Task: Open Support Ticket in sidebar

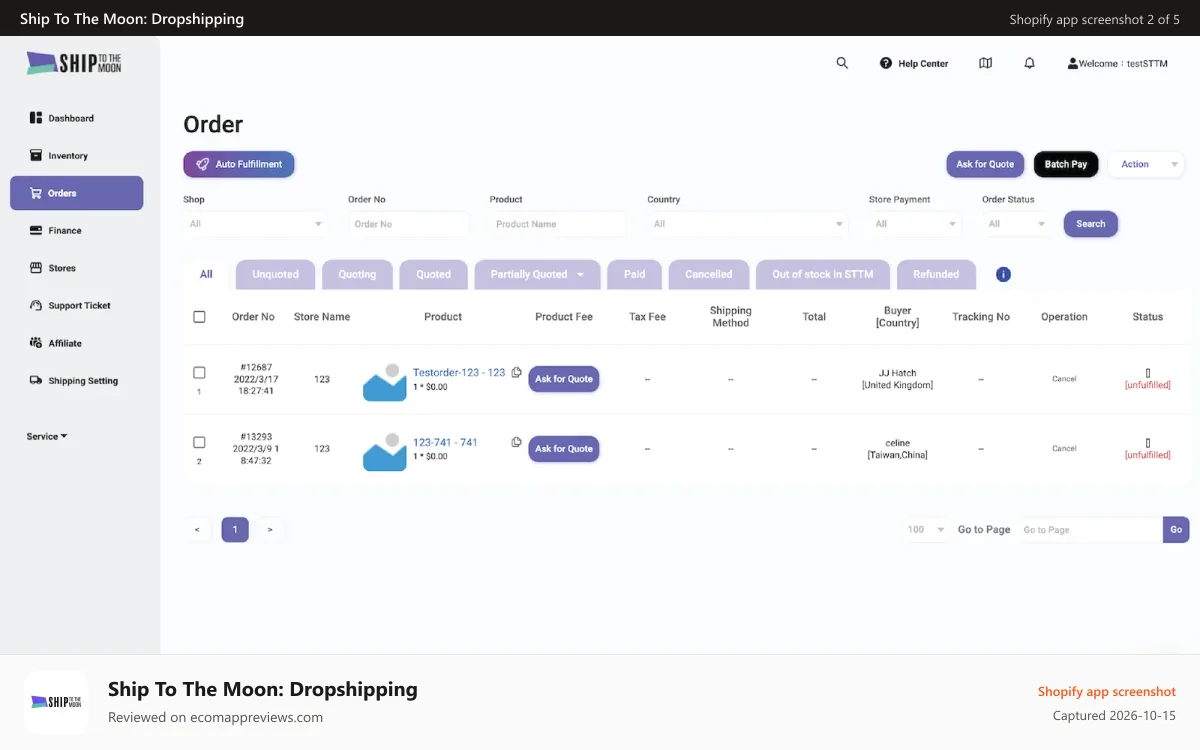Action: pyautogui.click(x=77, y=306)
